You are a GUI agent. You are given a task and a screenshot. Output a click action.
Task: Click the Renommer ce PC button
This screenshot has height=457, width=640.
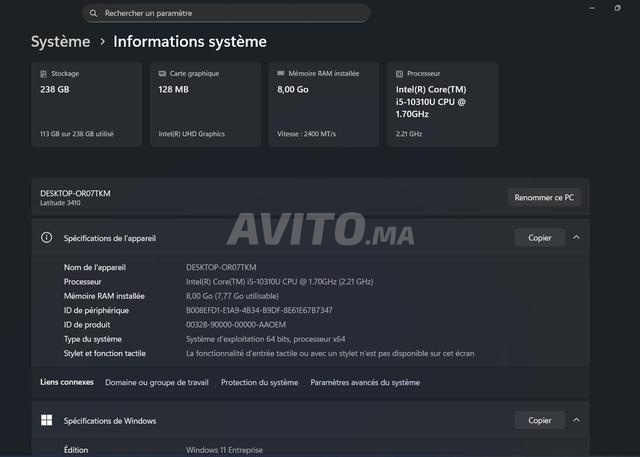point(544,197)
